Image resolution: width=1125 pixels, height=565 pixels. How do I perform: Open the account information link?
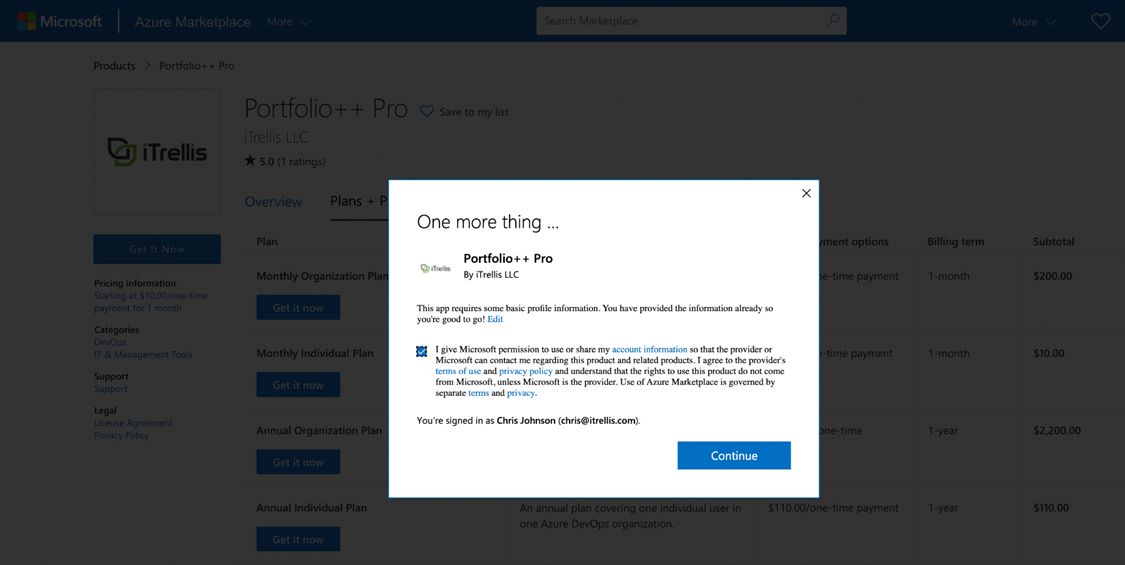(649, 350)
